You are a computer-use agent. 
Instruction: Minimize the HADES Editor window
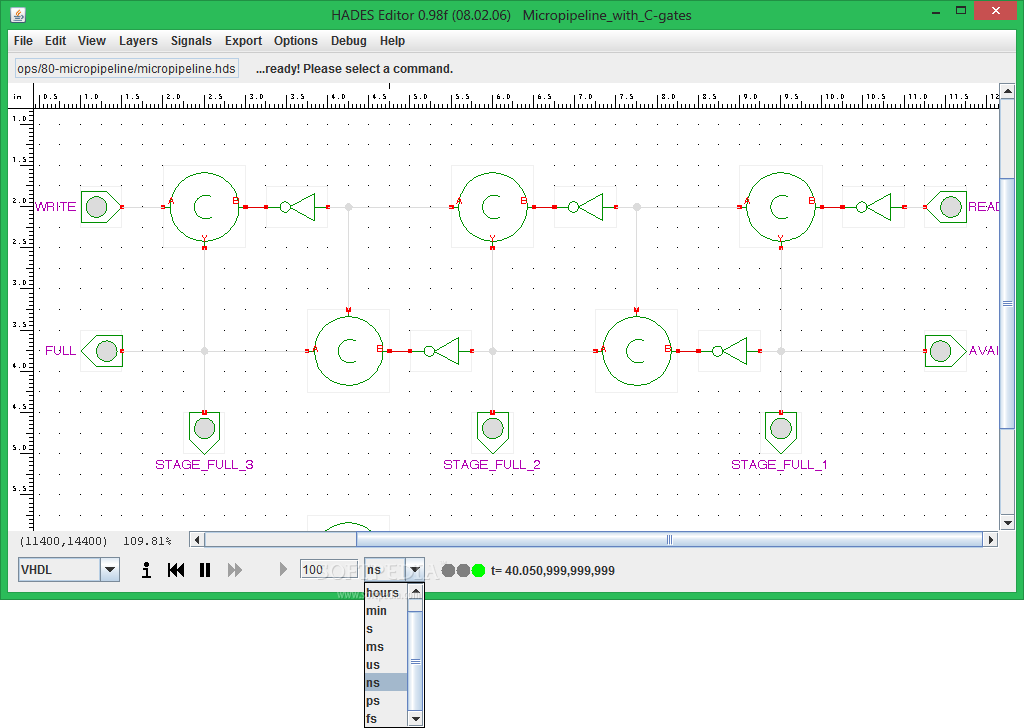936,11
